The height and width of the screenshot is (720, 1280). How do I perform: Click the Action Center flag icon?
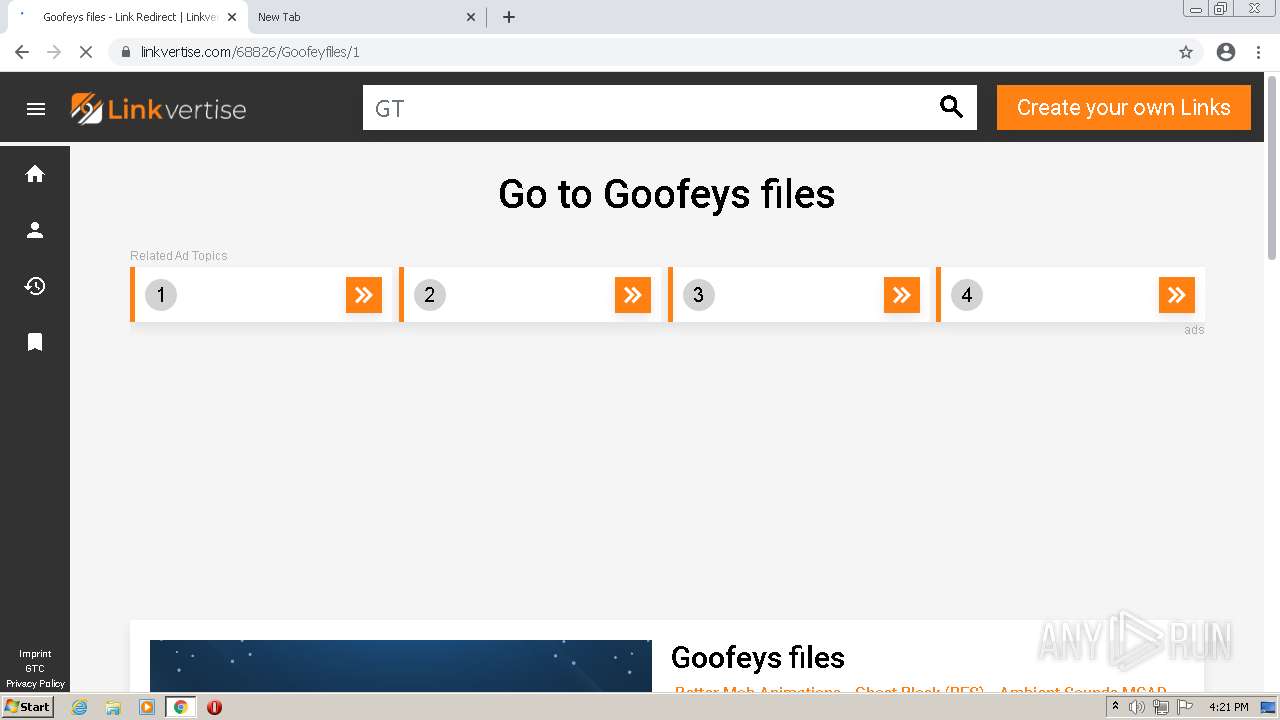point(1185,707)
